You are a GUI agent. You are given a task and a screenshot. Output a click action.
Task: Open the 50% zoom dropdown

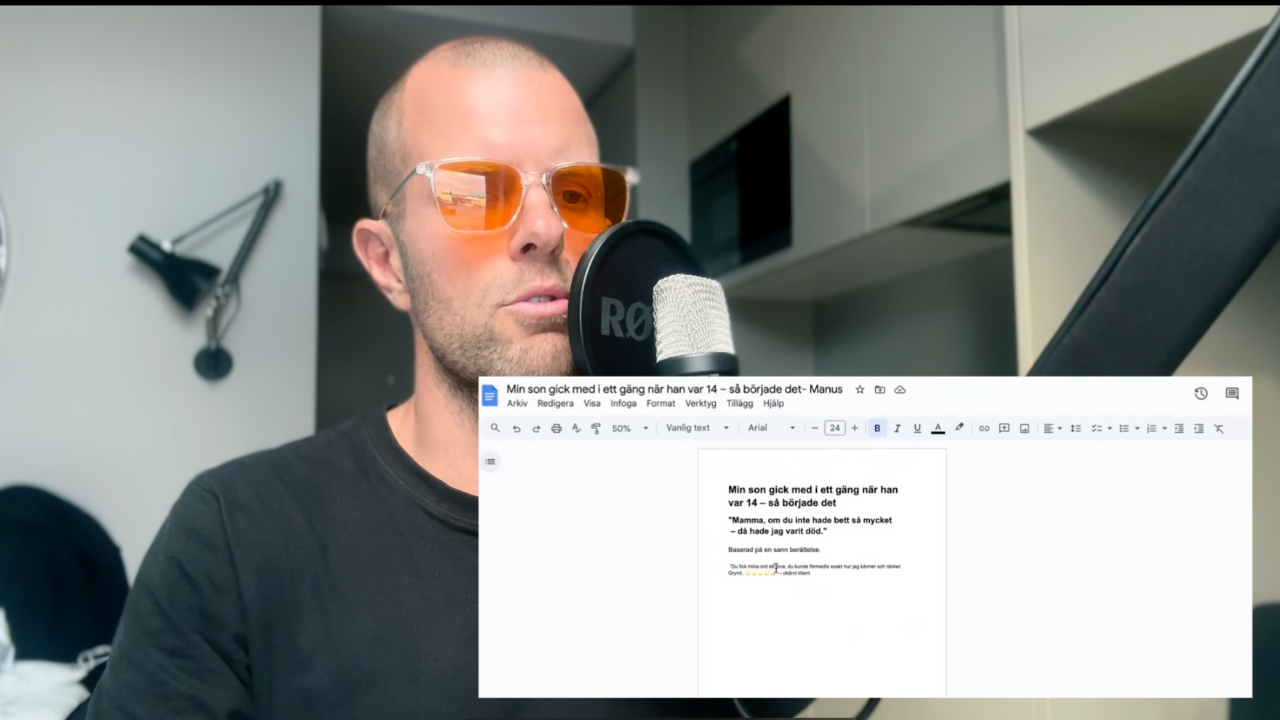[630, 428]
